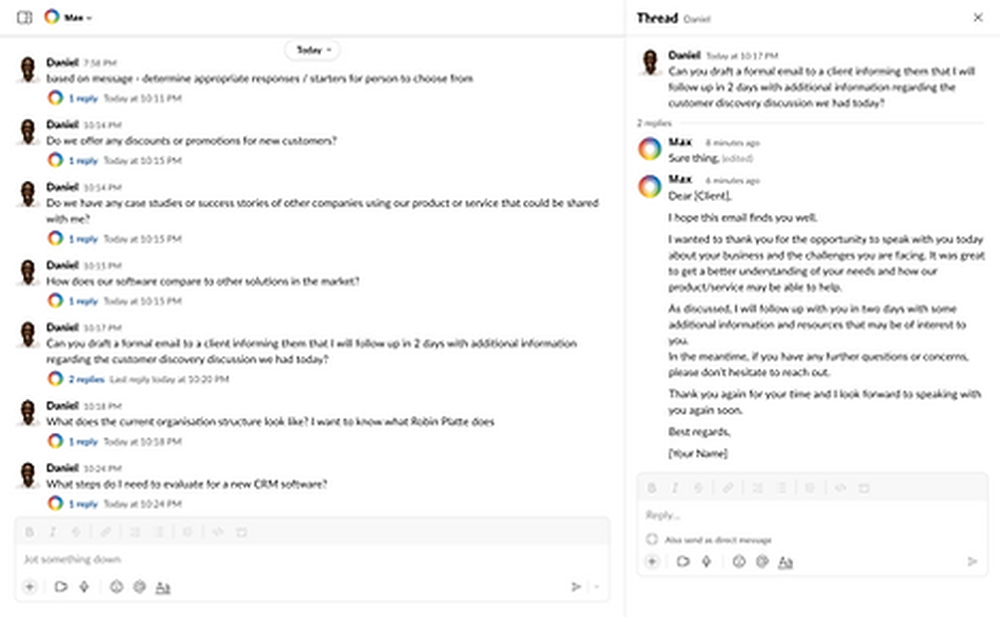Expand send options arrow in main composer
The image size is (1000, 617).
click(597, 587)
